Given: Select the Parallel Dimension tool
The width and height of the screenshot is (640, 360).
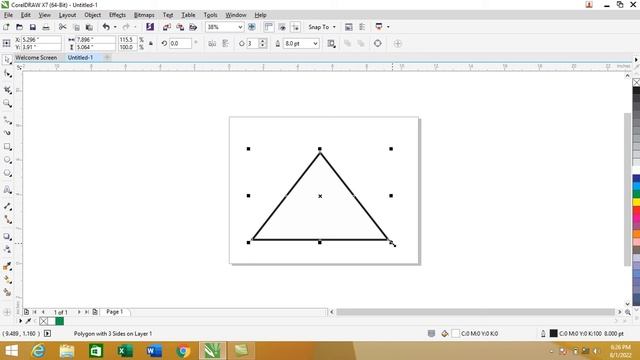Looking at the screenshot, I should 7,206.
